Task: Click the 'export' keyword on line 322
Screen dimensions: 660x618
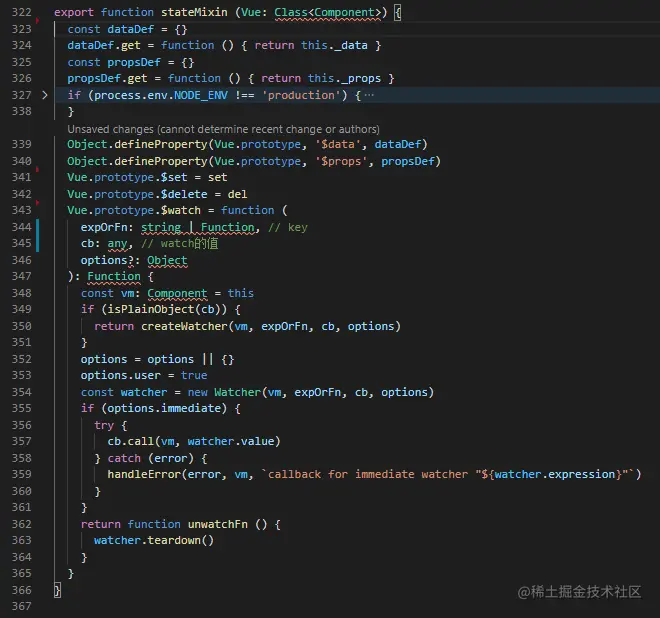Action: 74,12
